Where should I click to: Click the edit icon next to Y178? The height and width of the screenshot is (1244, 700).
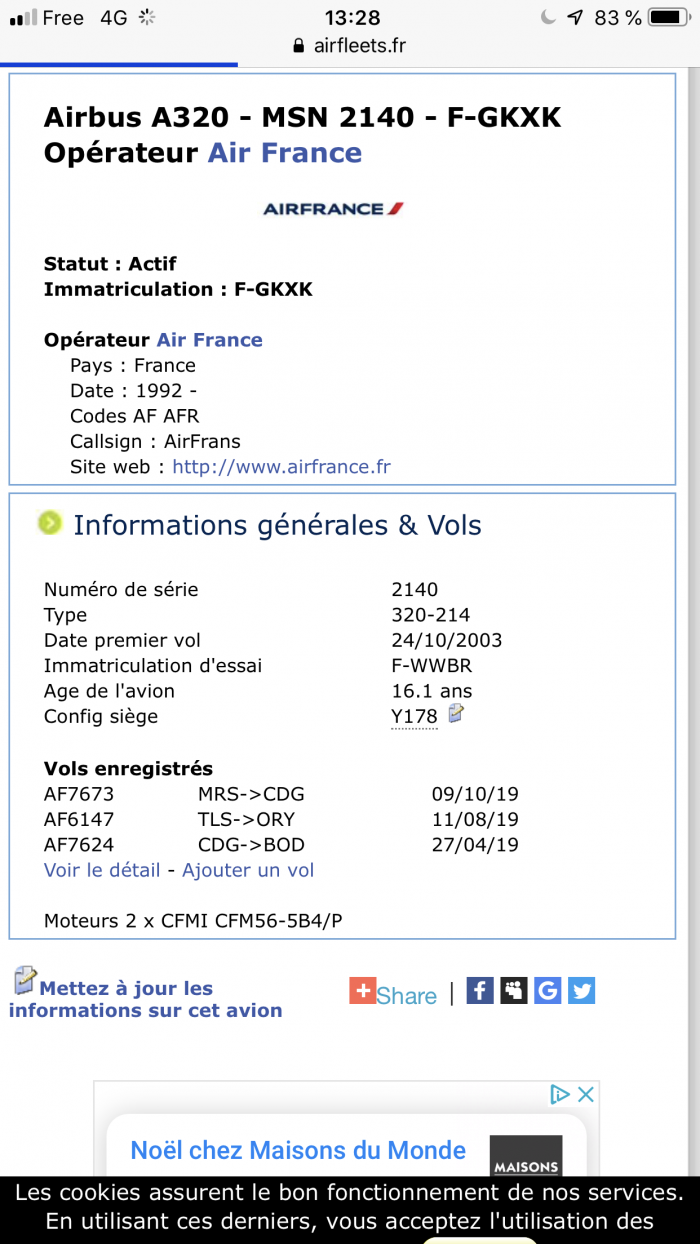pyautogui.click(x=456, y=714)
